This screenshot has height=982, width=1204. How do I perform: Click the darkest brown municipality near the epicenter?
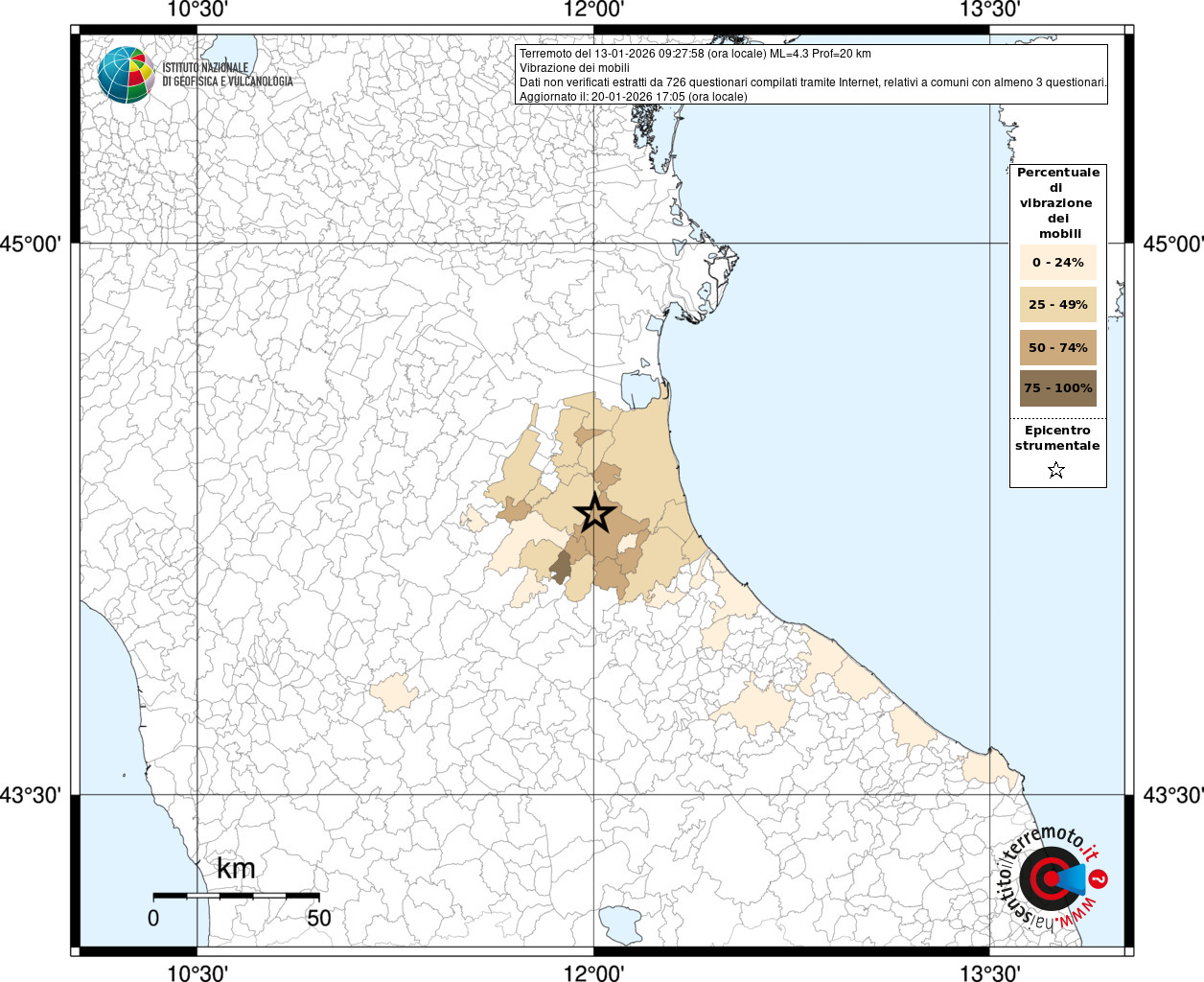pos(561,568)
